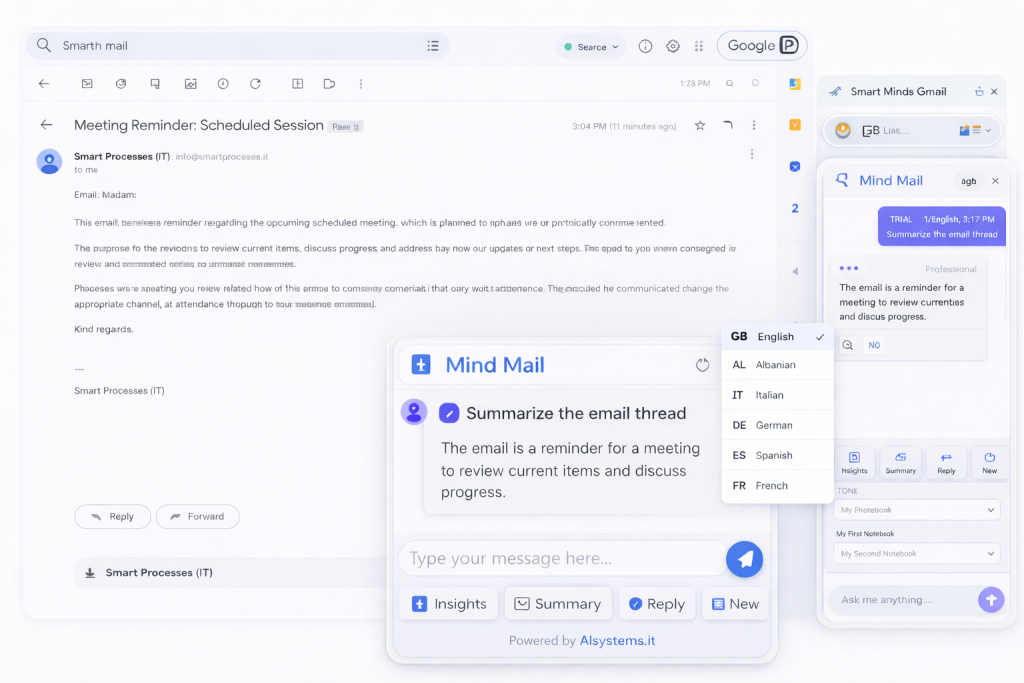Click the zoom magnifier icon under summary reply

847,345
